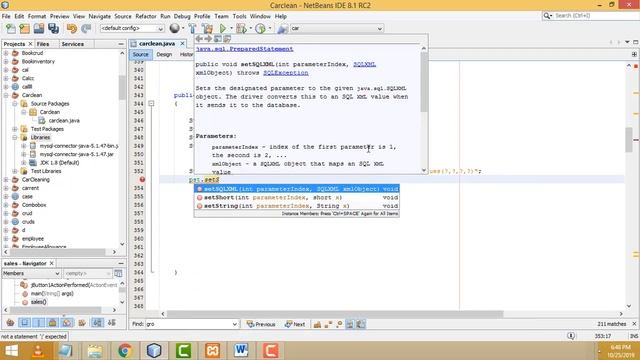Run the project with green play icon
640x360 pixels.
(x=223, y=28)
